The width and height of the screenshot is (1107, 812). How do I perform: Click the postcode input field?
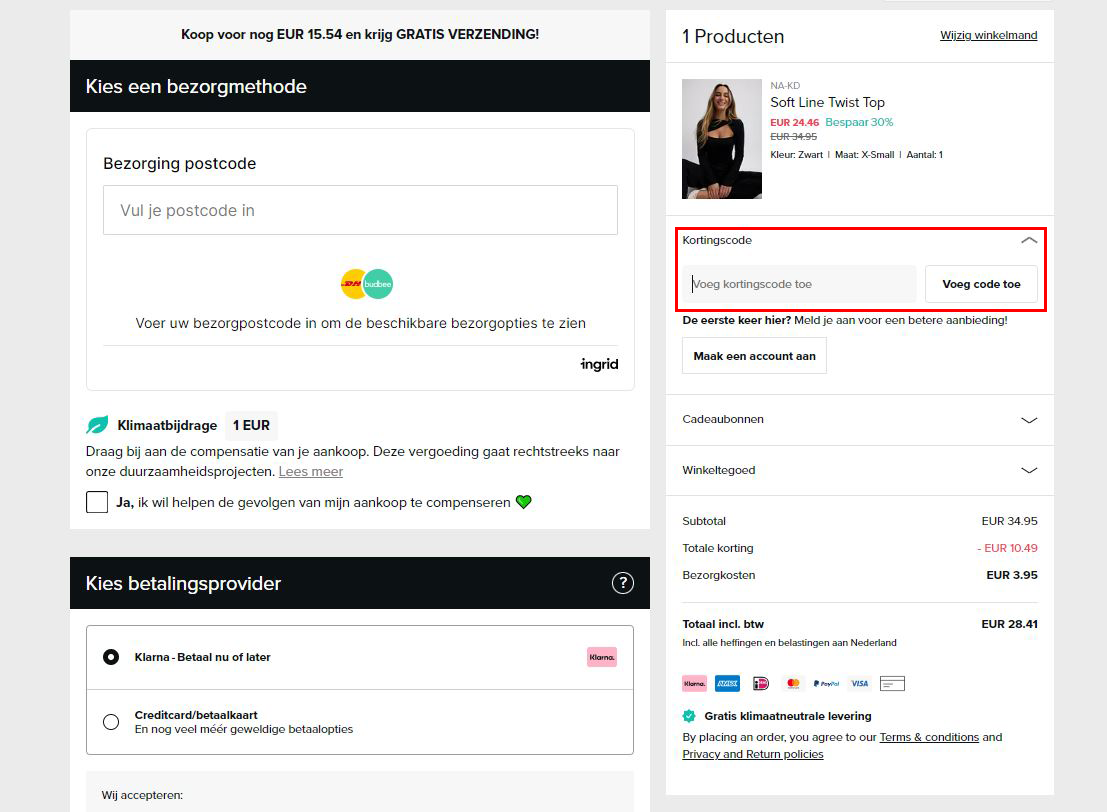coord(360,210)
